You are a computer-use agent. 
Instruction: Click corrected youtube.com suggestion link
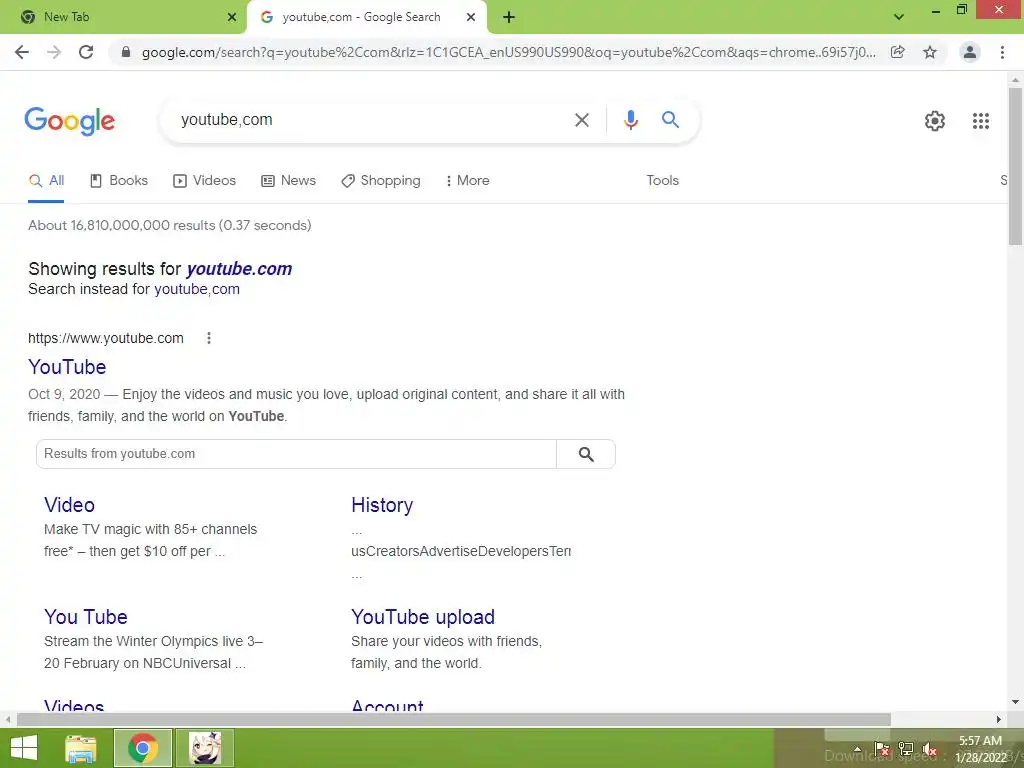click(x=239, y=269)
